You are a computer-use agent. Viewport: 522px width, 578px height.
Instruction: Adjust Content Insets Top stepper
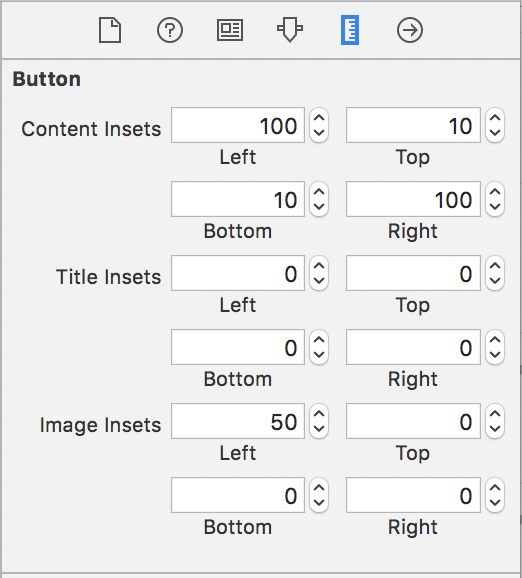click(x=495, y=125)
